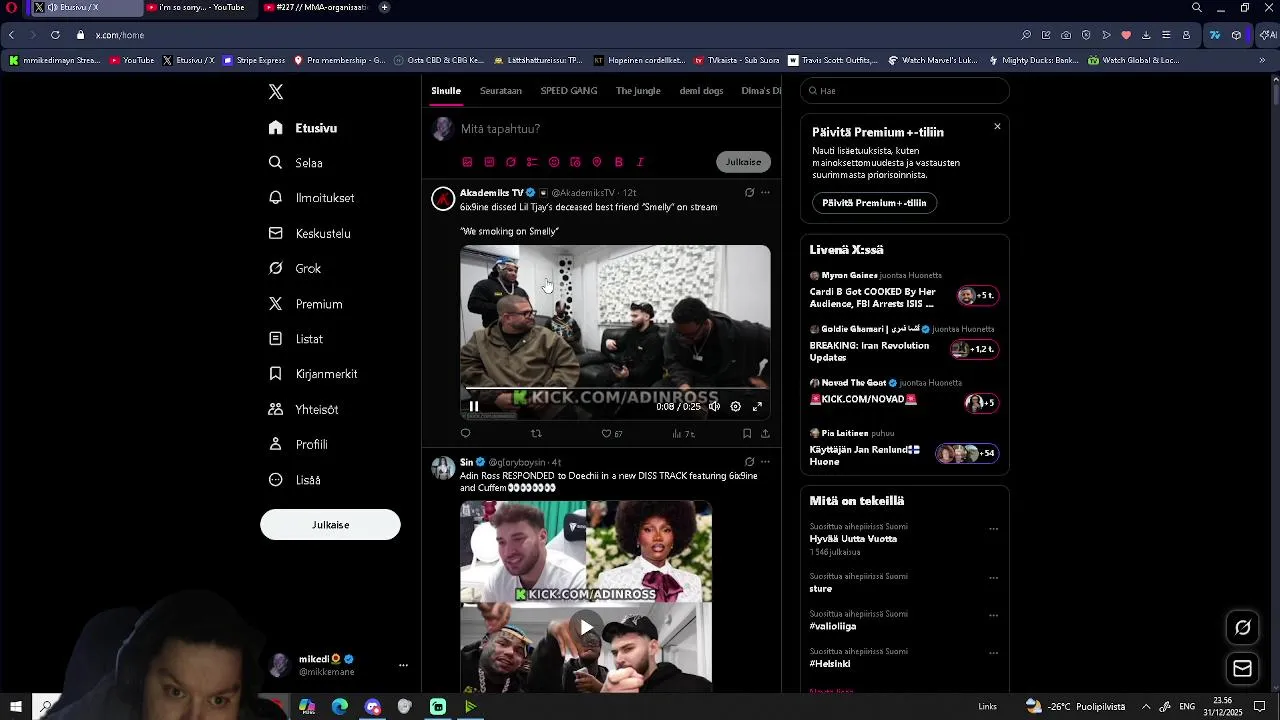Open Profiili profile page
Image resolution: width=1280 pixels, height=720 pixels.
(298, 444)
